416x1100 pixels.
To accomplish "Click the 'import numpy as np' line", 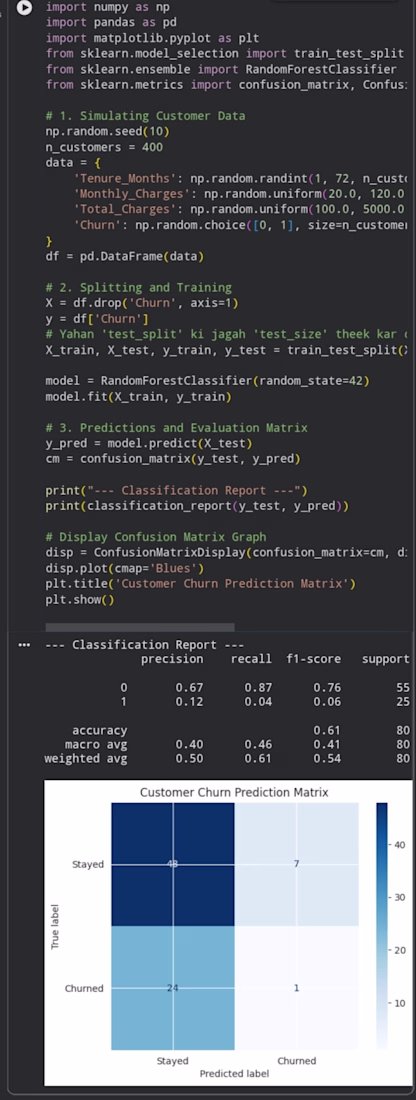I will tap(107, 7).
